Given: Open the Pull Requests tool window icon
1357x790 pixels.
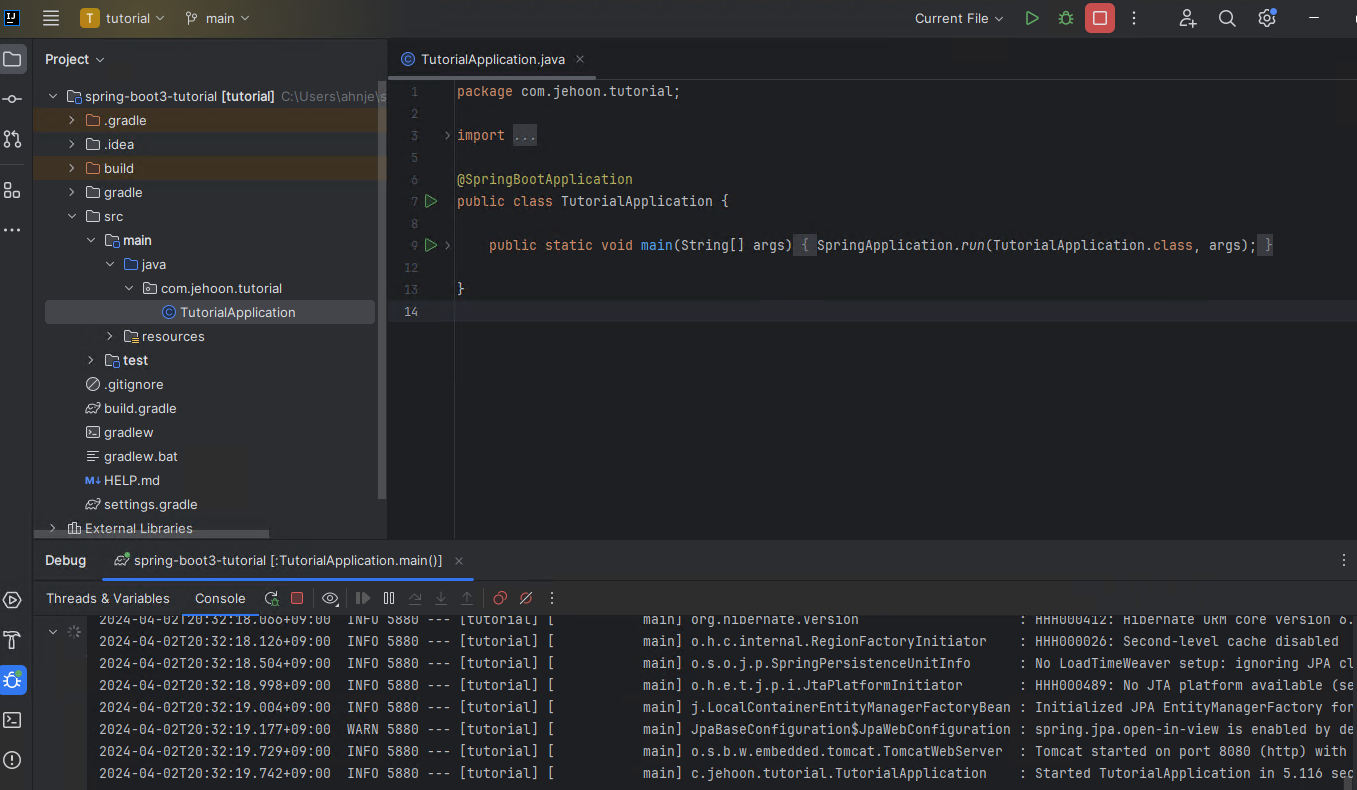Looking at the screenshot, I should [x=12, y=139].
